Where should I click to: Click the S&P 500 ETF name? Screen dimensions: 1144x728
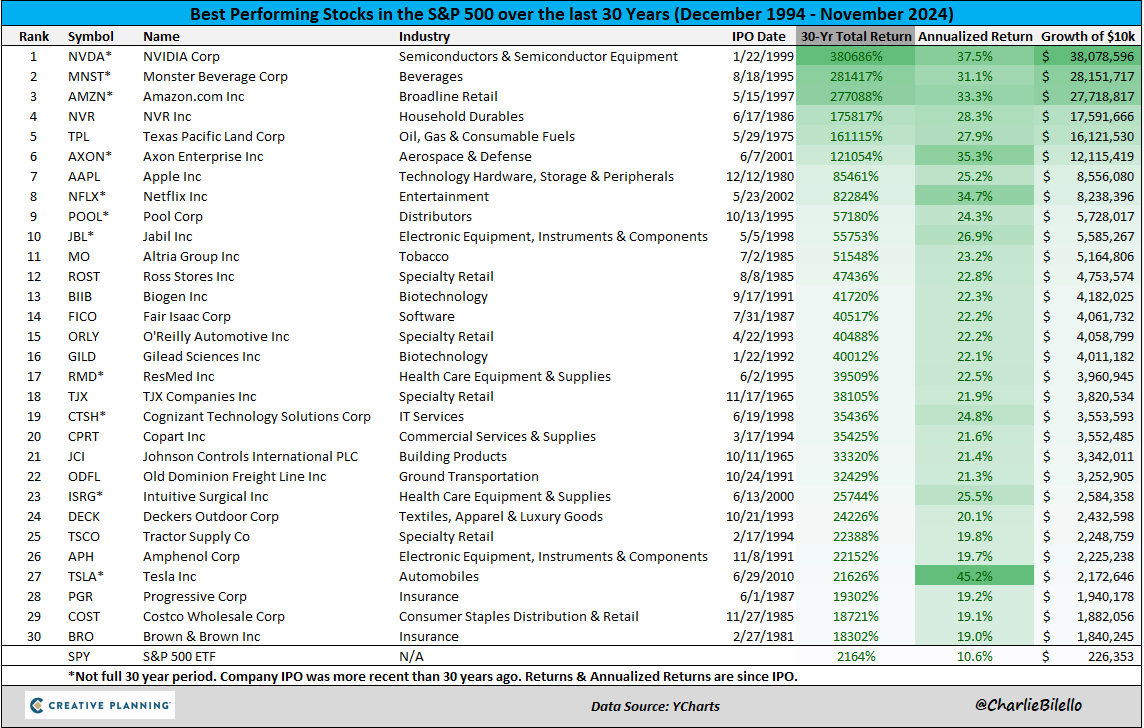pyautogui.click(x=179, y=657)
